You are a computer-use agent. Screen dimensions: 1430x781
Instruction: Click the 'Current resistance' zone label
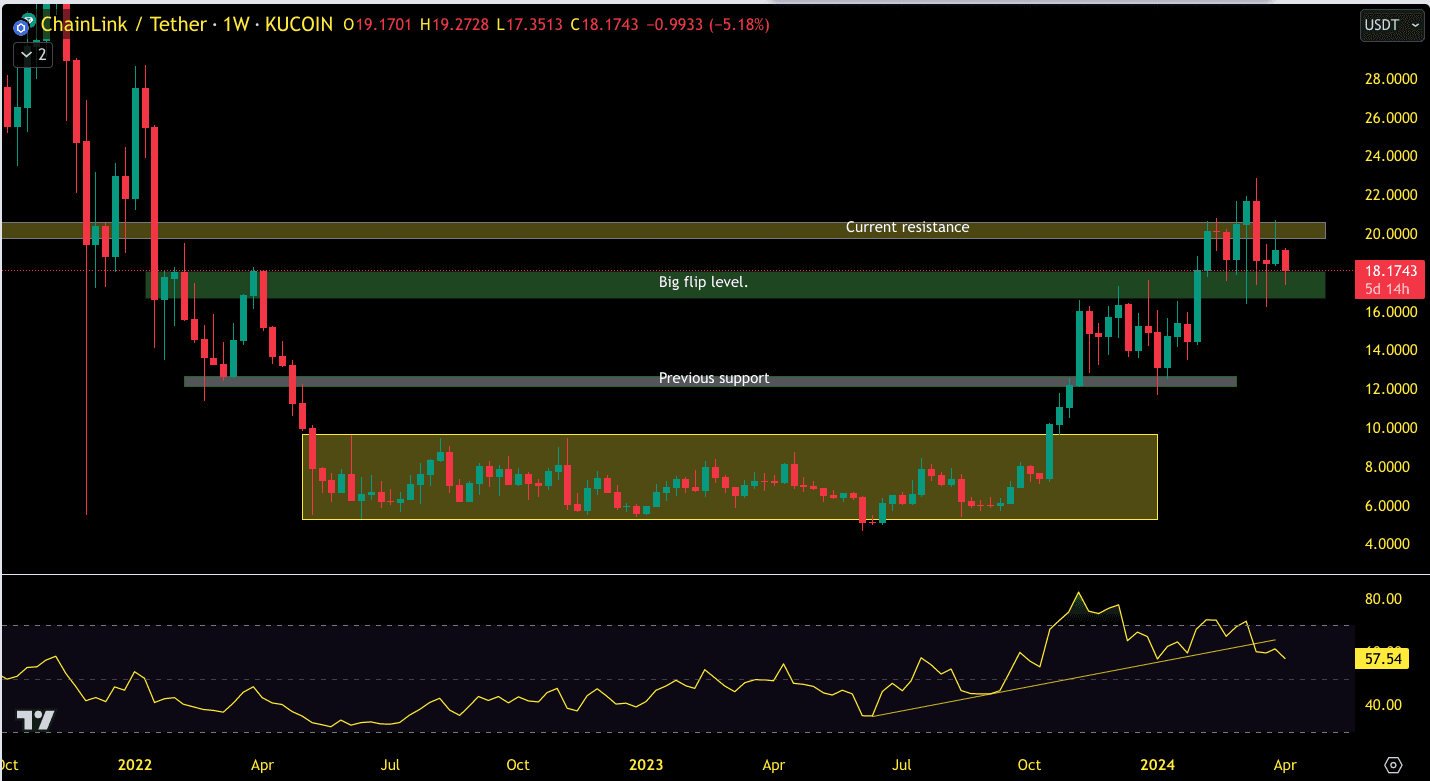coord(907,227)
